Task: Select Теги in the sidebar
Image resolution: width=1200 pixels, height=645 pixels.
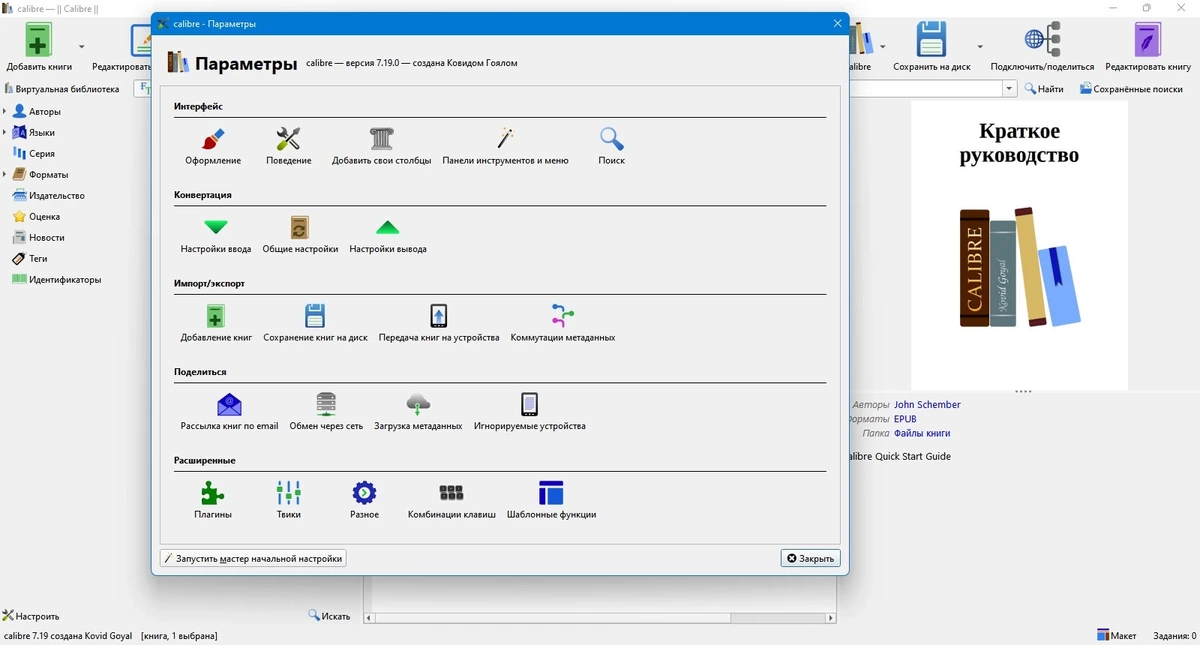Action: tap(37, 258)
